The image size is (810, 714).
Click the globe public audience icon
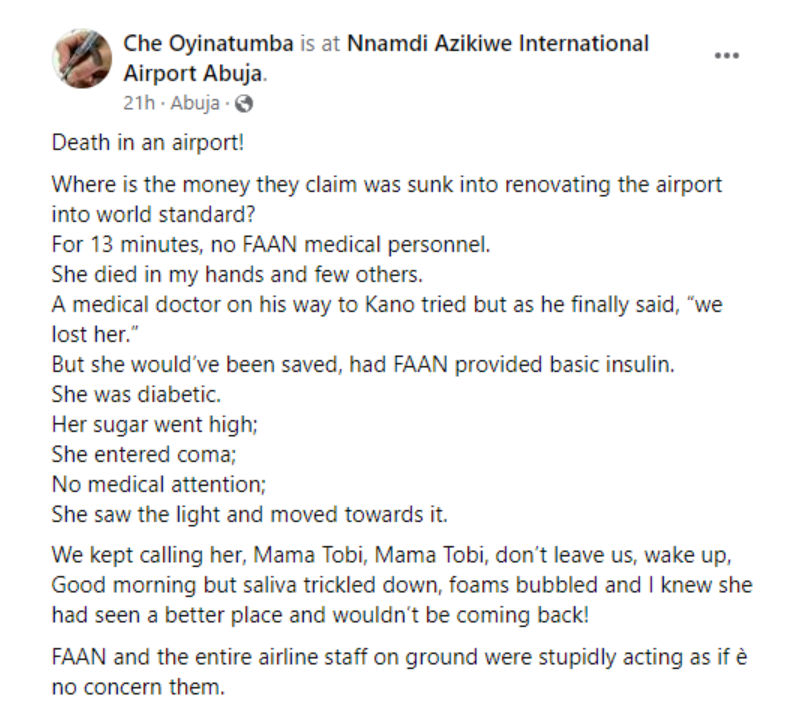tap(243, 103)
